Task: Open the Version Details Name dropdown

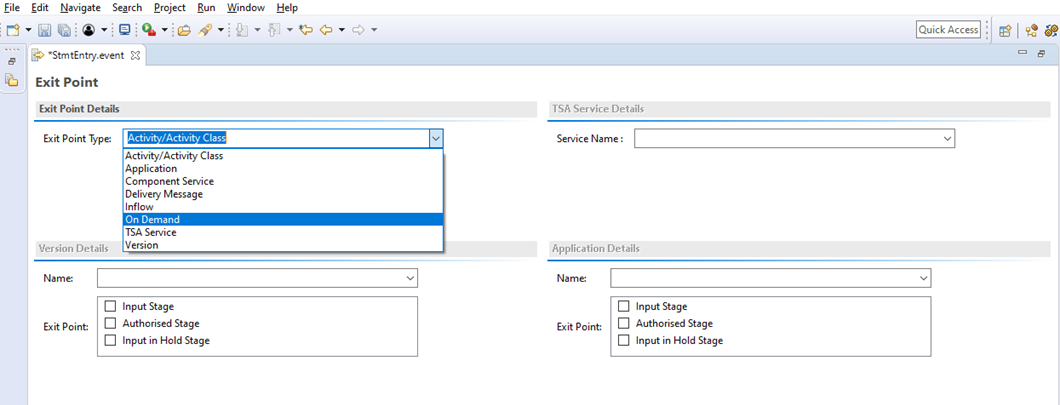Action: click(409, 278)
